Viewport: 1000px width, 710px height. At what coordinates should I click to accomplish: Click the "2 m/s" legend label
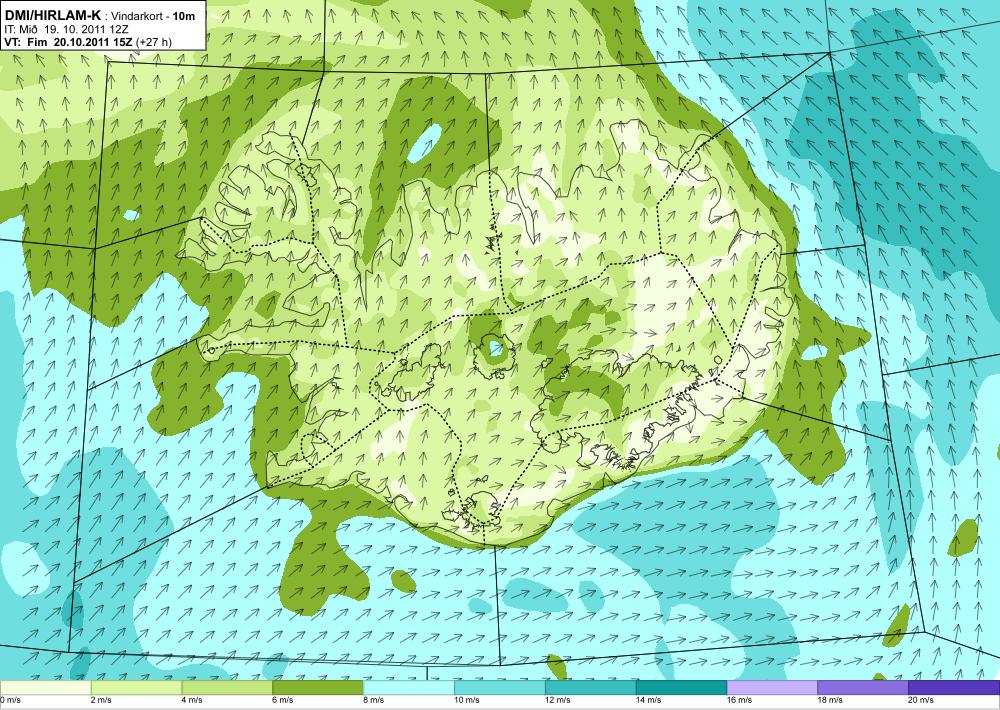pyautogui.click(x=102, y=700)
